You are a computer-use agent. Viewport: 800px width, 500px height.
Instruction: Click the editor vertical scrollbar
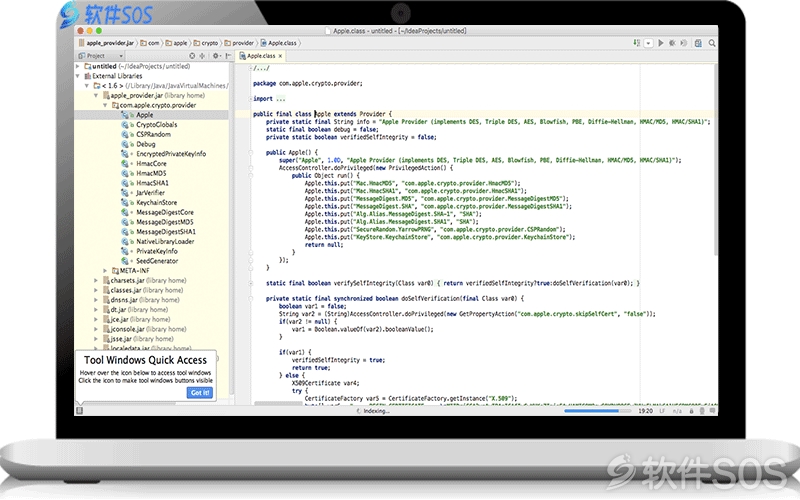click(x=715, y=158)
